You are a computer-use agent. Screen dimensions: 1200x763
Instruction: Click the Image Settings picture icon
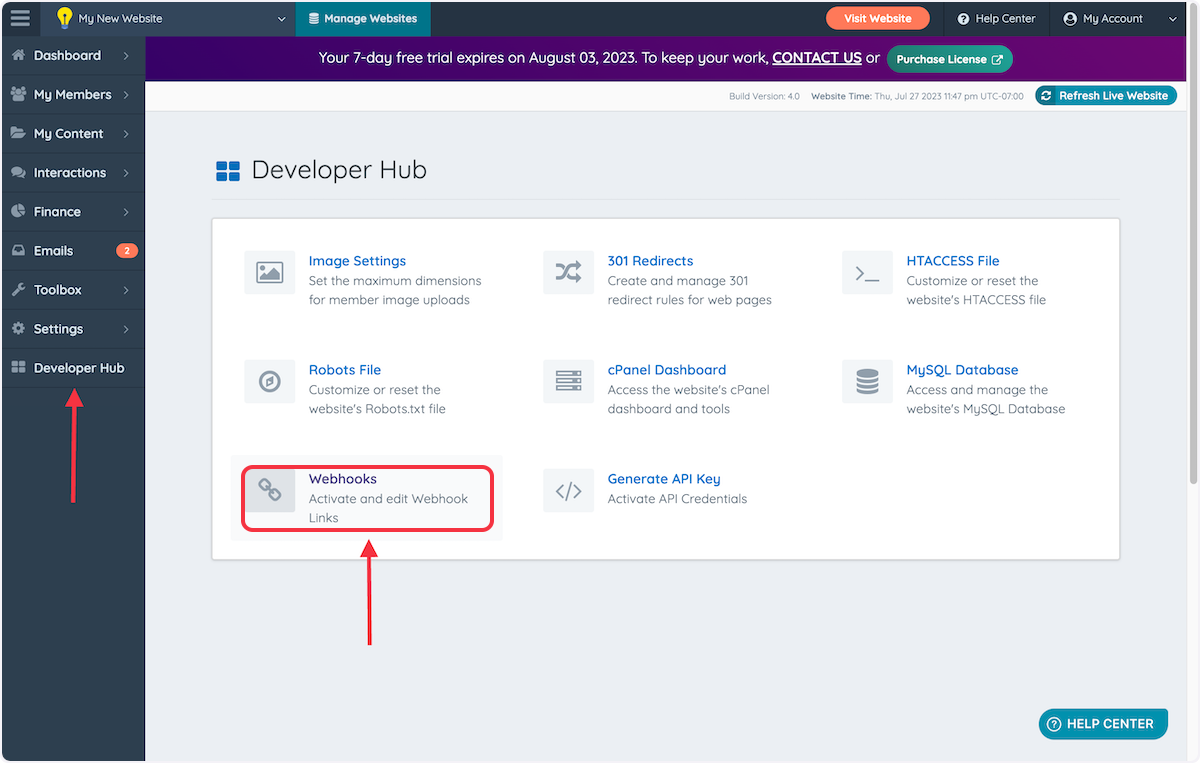270,272
